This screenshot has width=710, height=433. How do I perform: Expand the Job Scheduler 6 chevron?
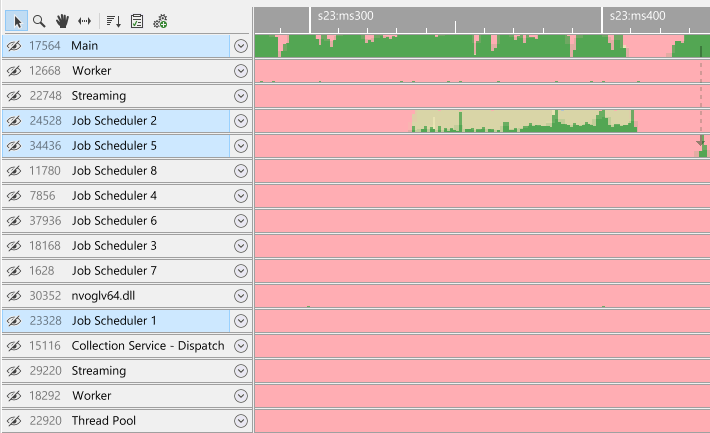(241, 221)
